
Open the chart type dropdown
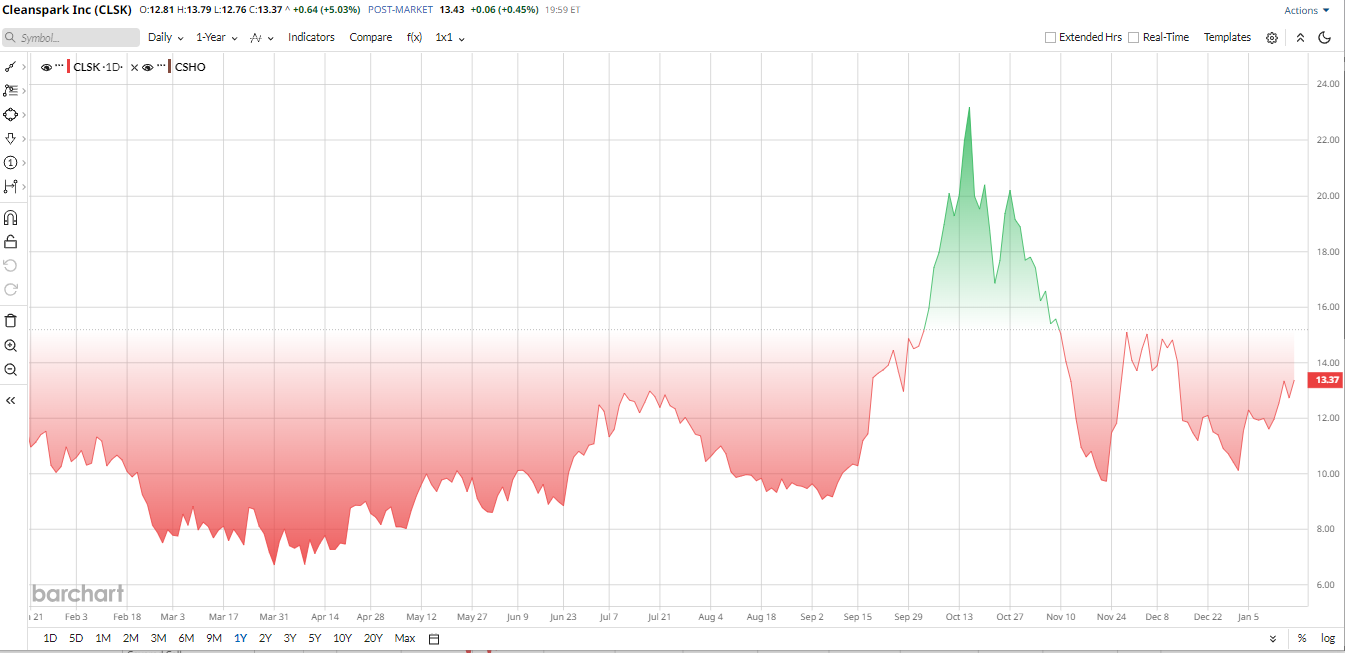261,38
